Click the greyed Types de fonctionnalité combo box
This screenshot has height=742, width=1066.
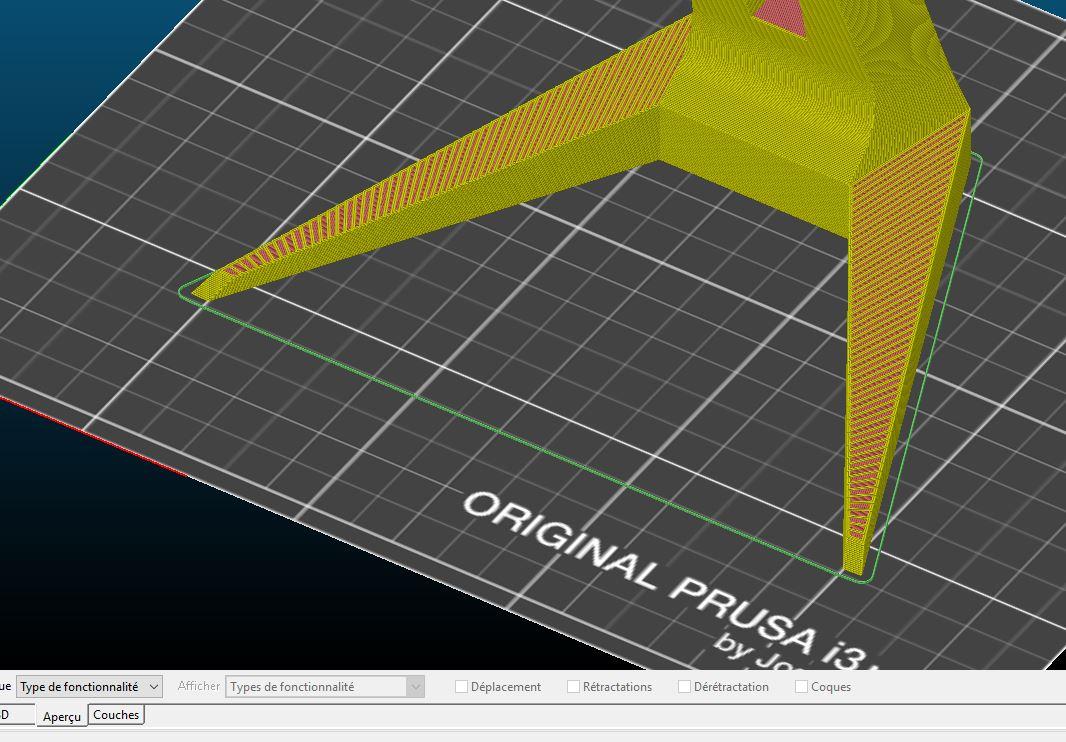click(325, 687)
